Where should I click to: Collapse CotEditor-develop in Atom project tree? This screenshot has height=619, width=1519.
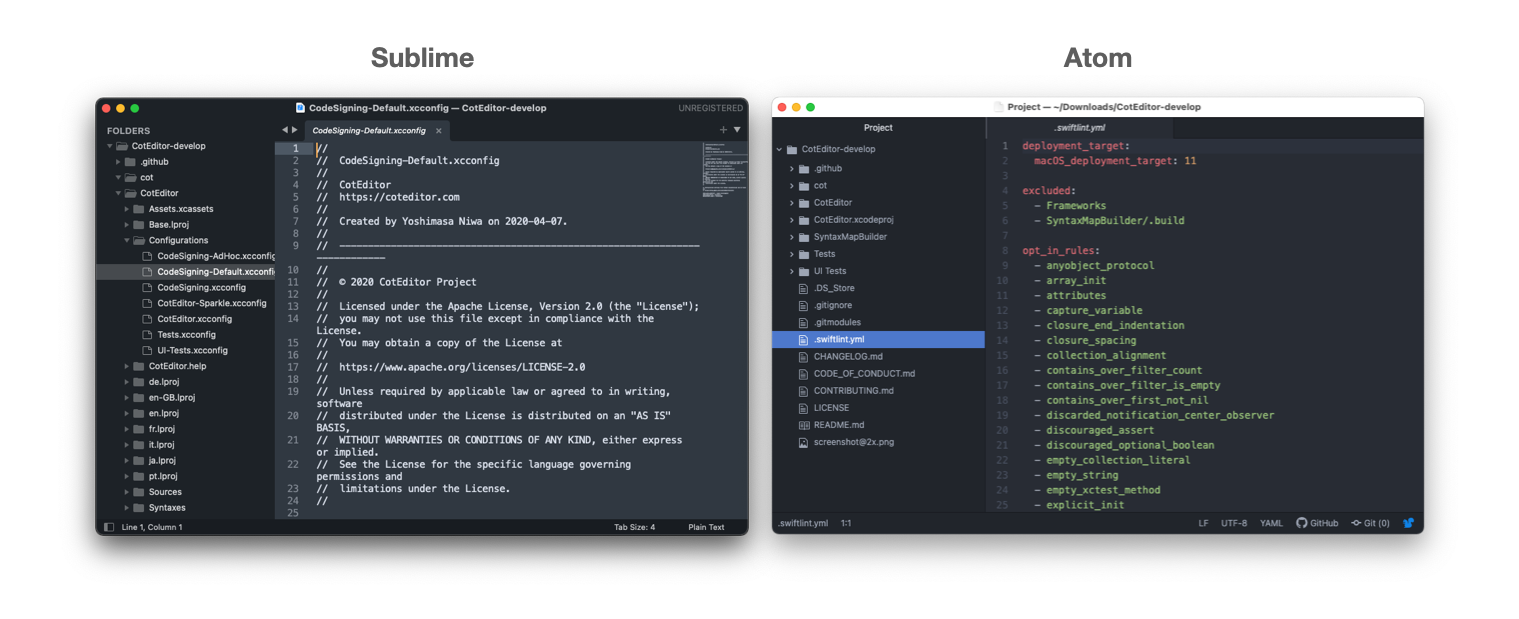click(781, 148)
